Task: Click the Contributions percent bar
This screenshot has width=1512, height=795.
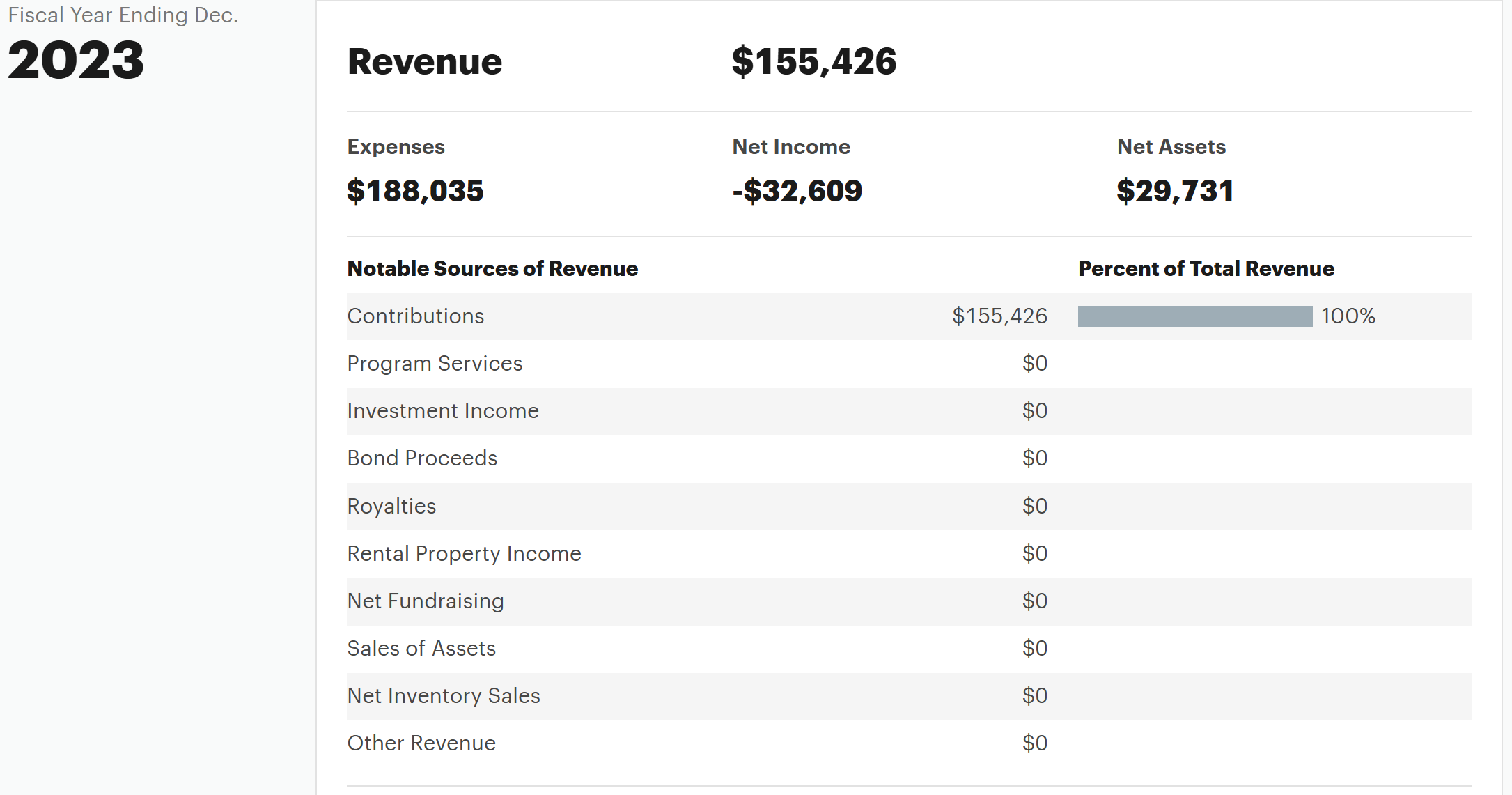Action: click(x=1194, y=316)
